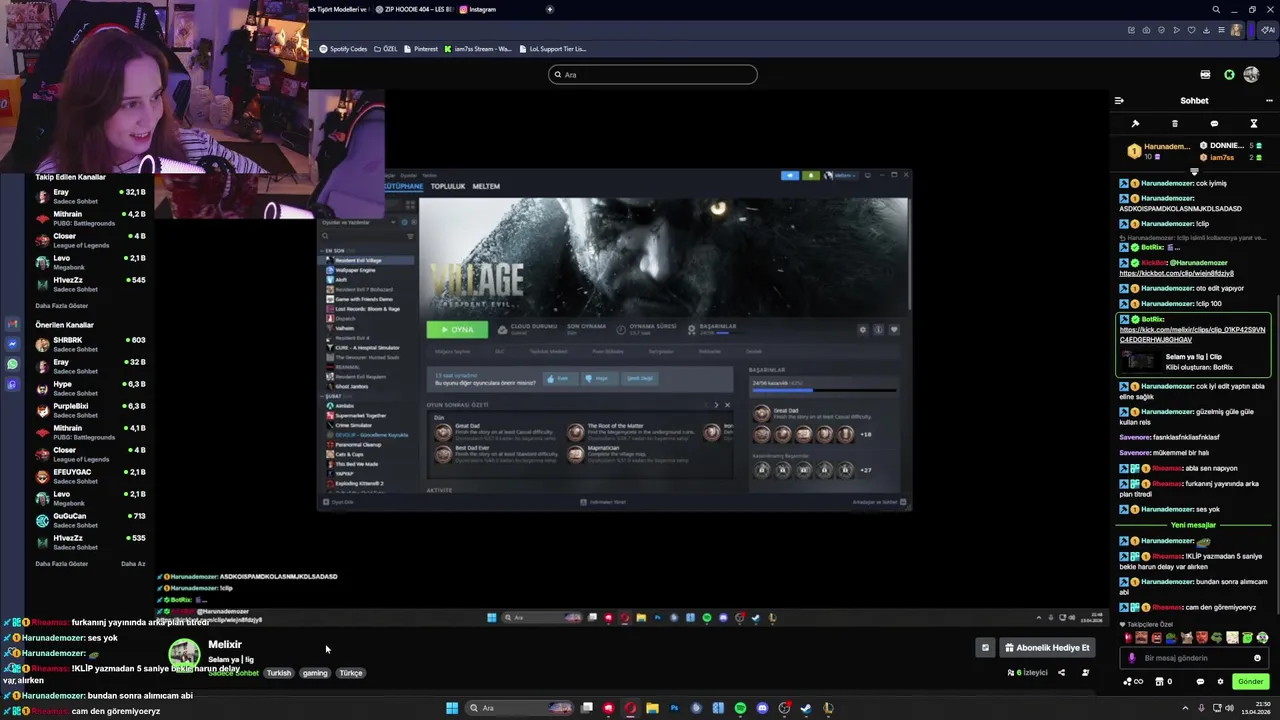Open the 'LoL Support Tier Li...' bookmark
The image size is (1280, 720).
tap(552, 49)
